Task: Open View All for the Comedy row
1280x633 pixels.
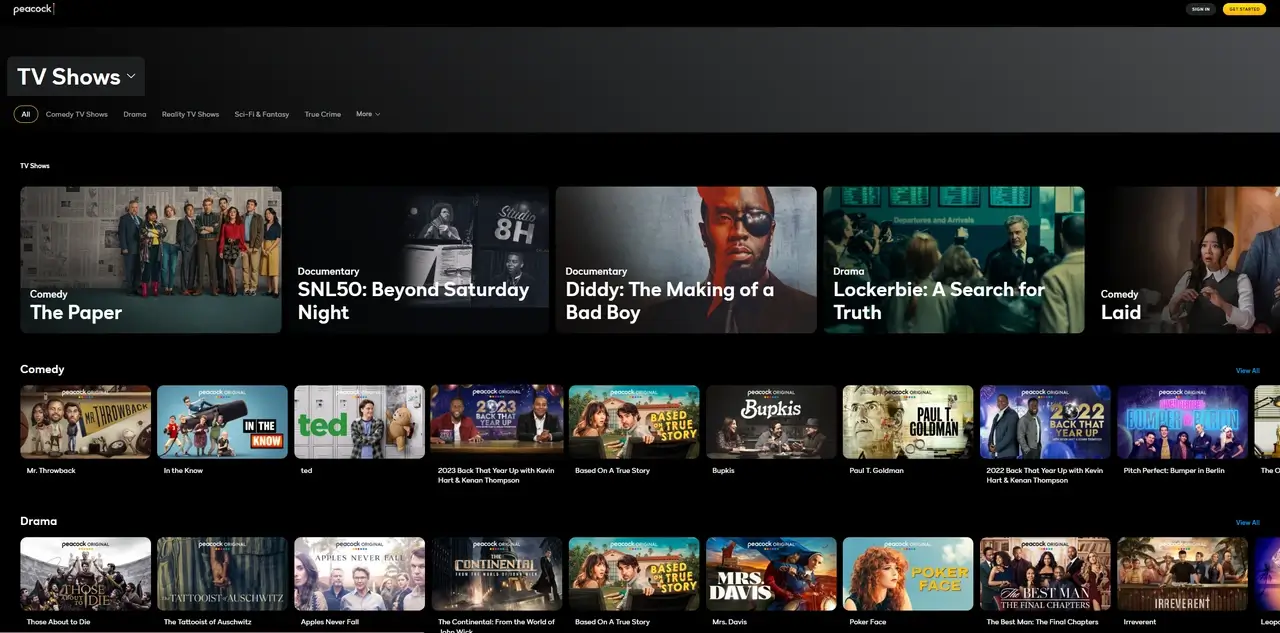Action: (x=1247, y=370)
